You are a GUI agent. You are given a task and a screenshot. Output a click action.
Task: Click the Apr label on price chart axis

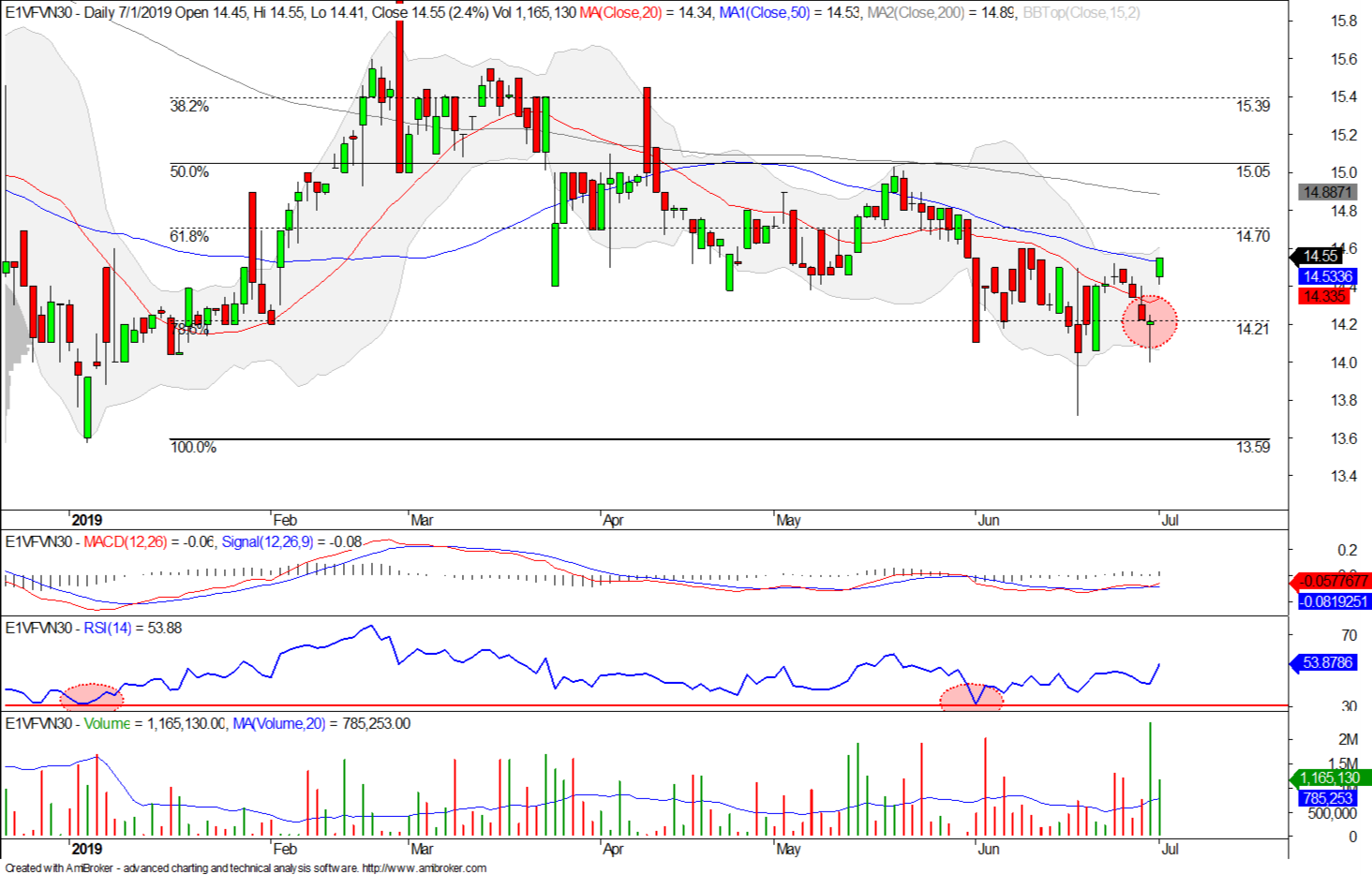point(614,521)
